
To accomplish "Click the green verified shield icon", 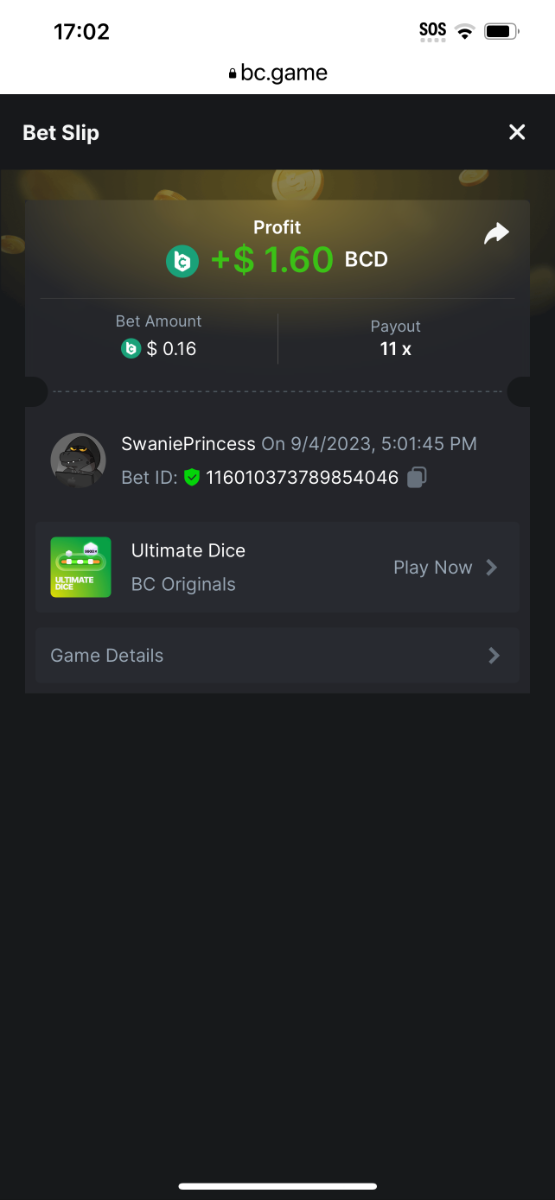I will tap(192, 478).
